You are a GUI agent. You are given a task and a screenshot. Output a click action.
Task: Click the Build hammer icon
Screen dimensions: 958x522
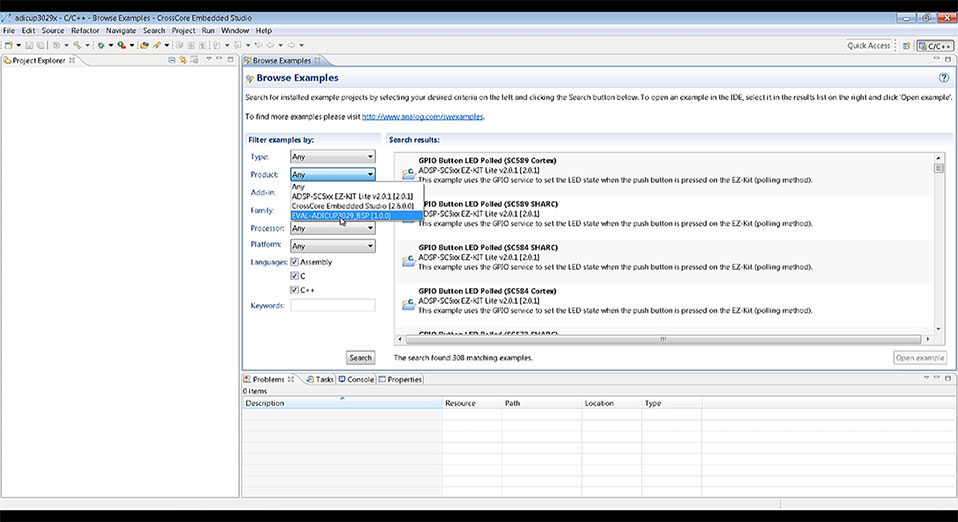(77, 45)
